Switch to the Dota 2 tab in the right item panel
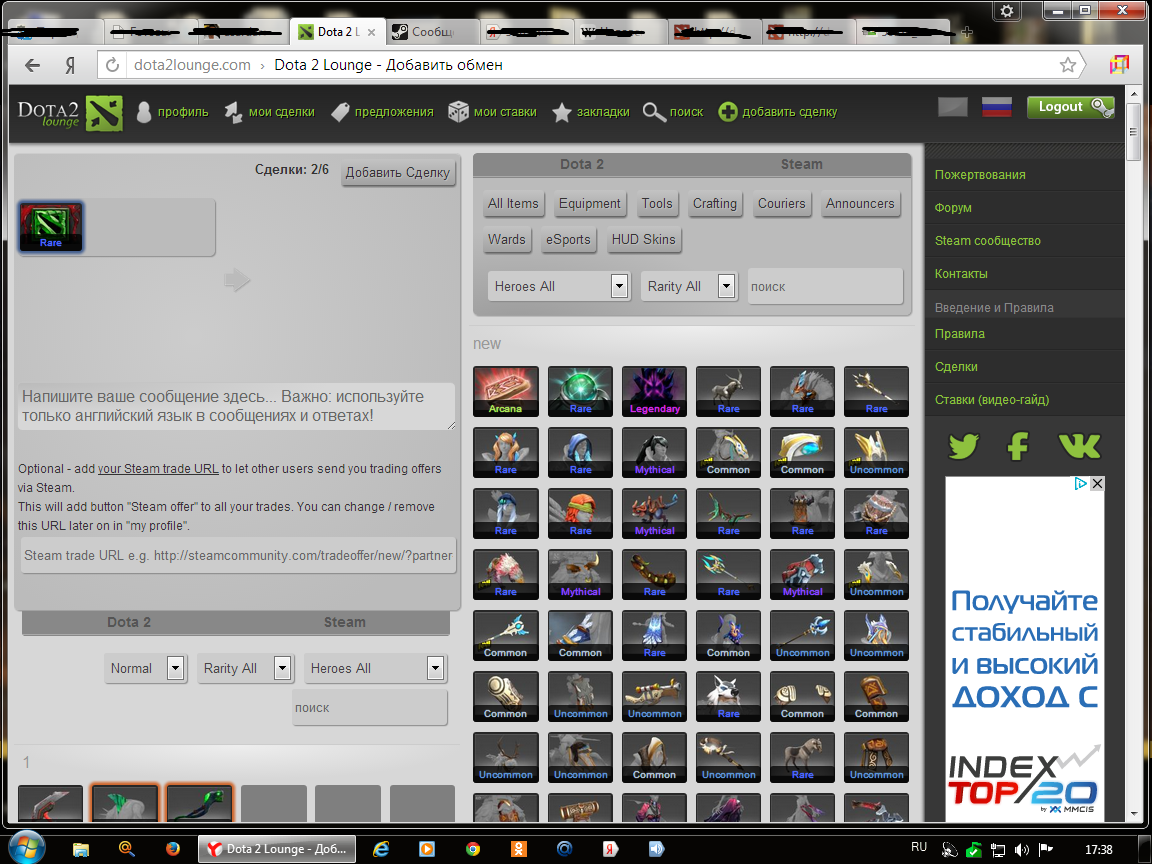Image resolution: width=1152 pixels, height=864 pixels. tap(582, 164)
